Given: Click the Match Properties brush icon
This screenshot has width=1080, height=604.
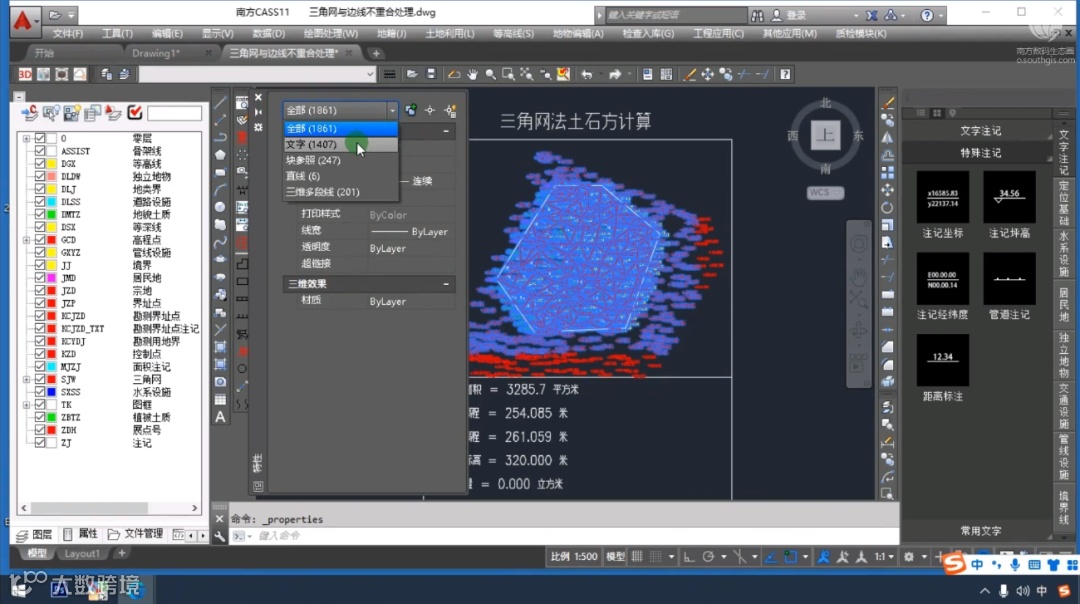Looking at the screenshot, I should [x=689, y=74].
